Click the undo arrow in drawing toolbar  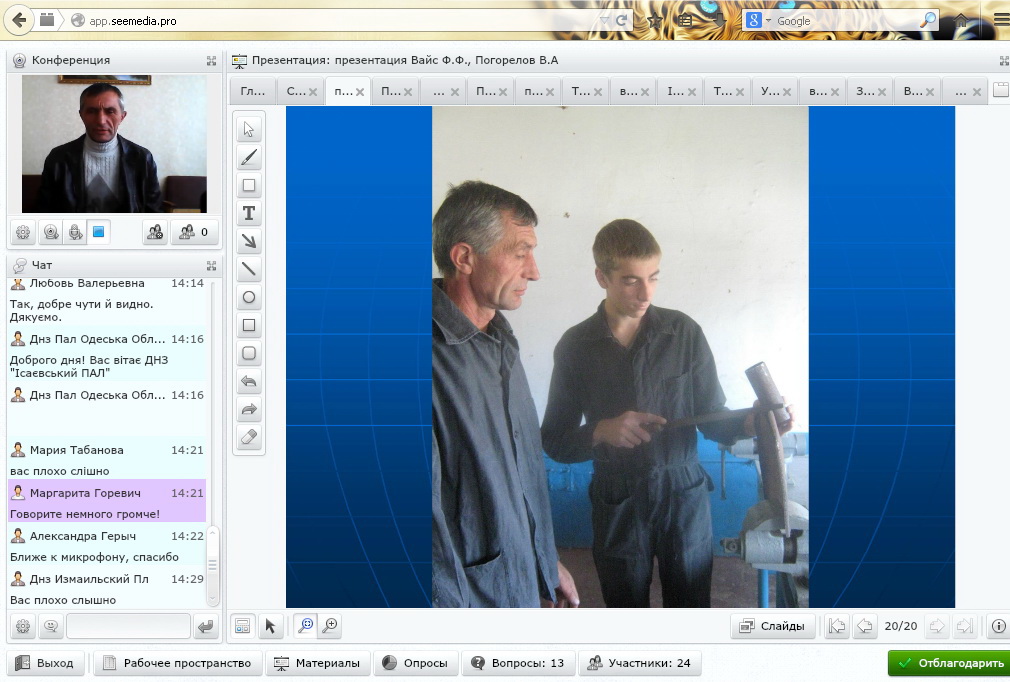coord(249,381)
